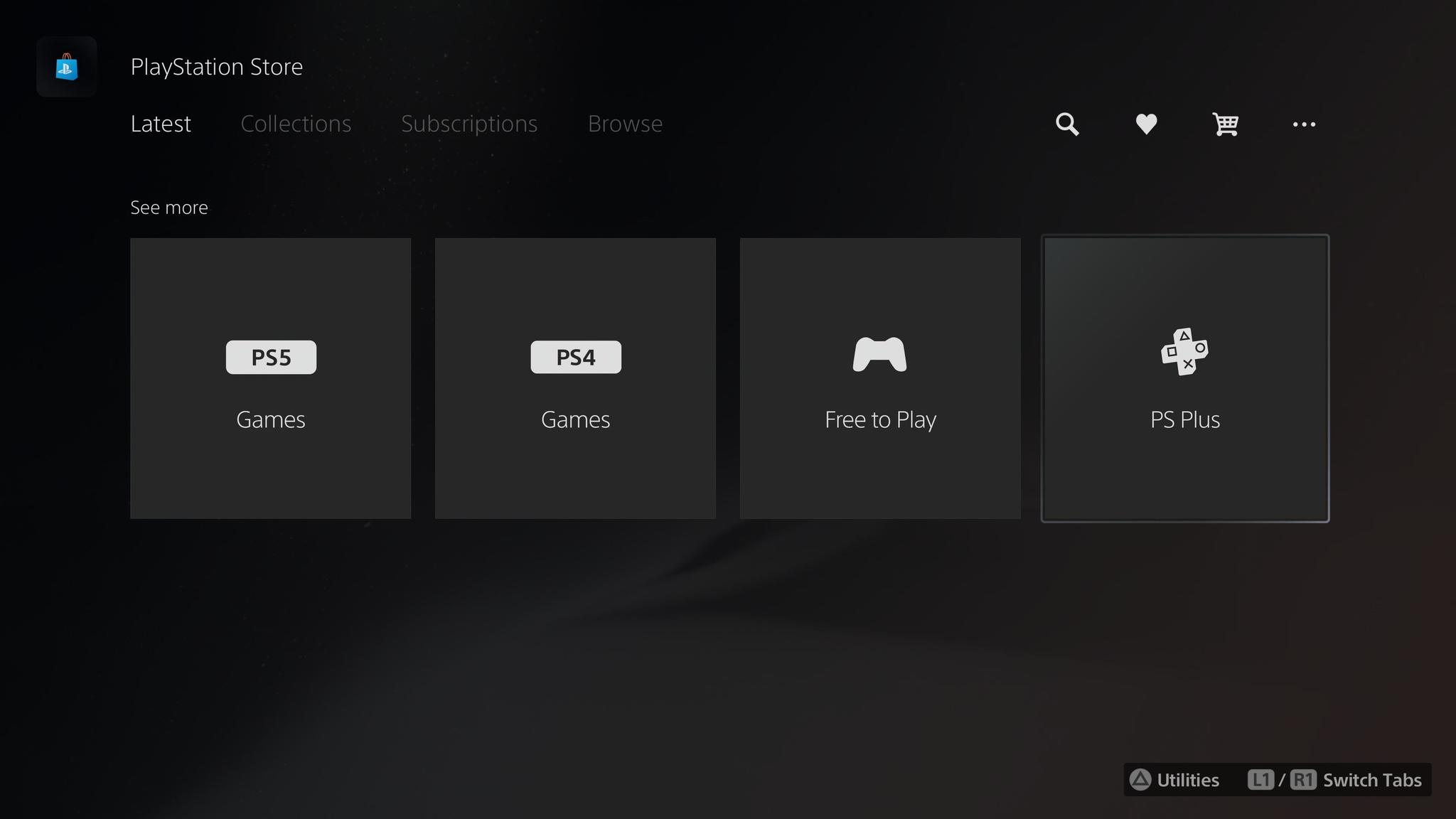1456x819 pixels.
Task: Switch to the Subscriptions tab
Action: 469,123
